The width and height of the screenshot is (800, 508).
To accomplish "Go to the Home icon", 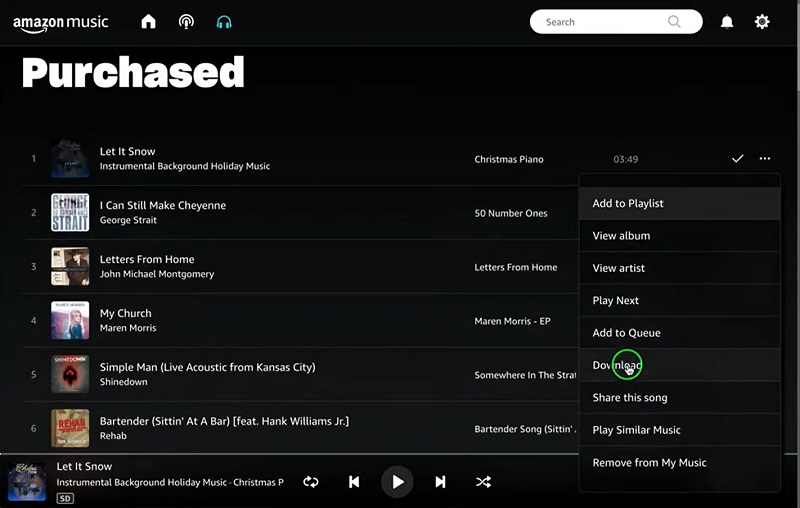I will click(149, 22).
